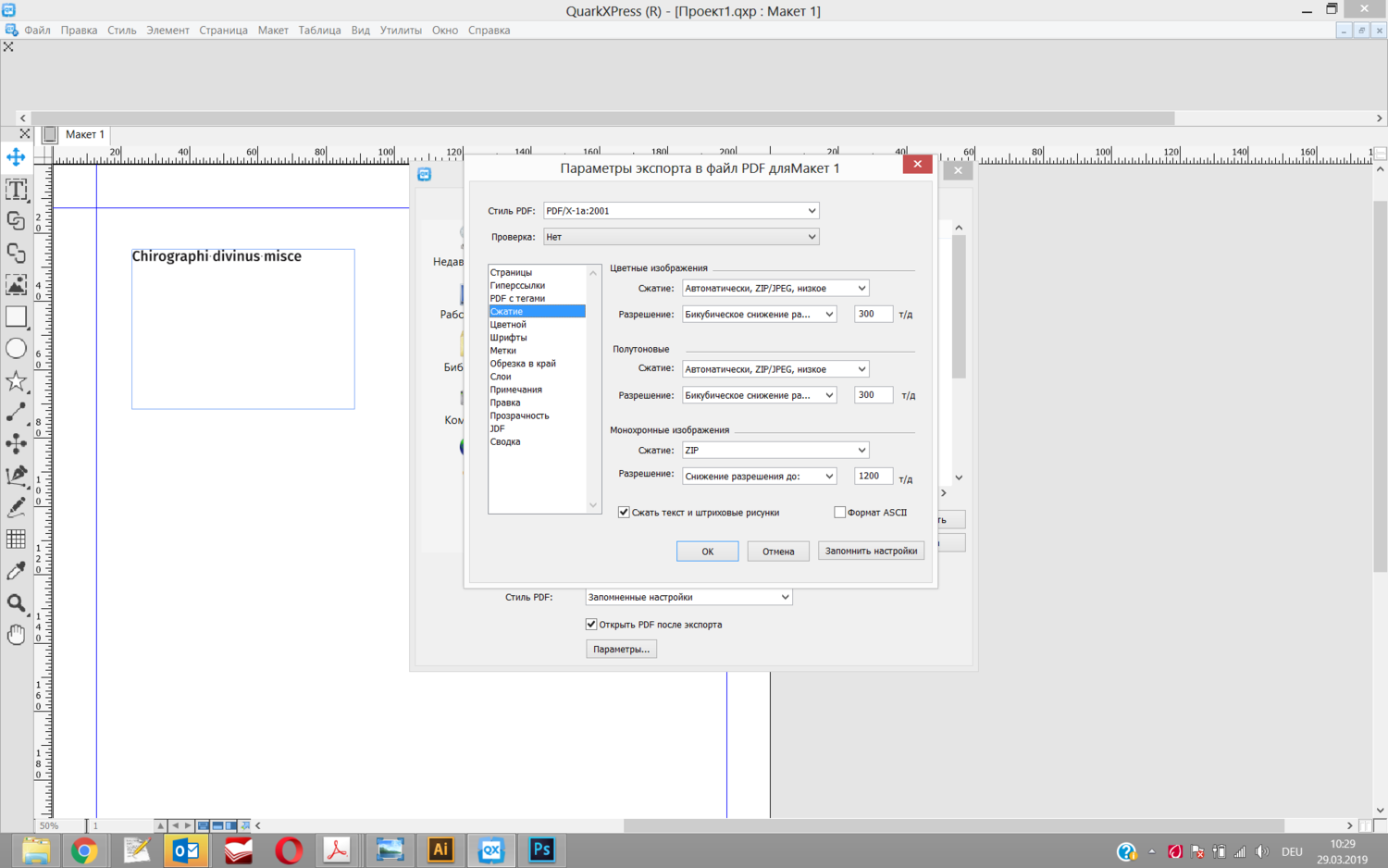Image resolution: width=1388 pixels, height=868 pixels.
Task: Click the Запомнить настройки button
Action: coord(870,552)
